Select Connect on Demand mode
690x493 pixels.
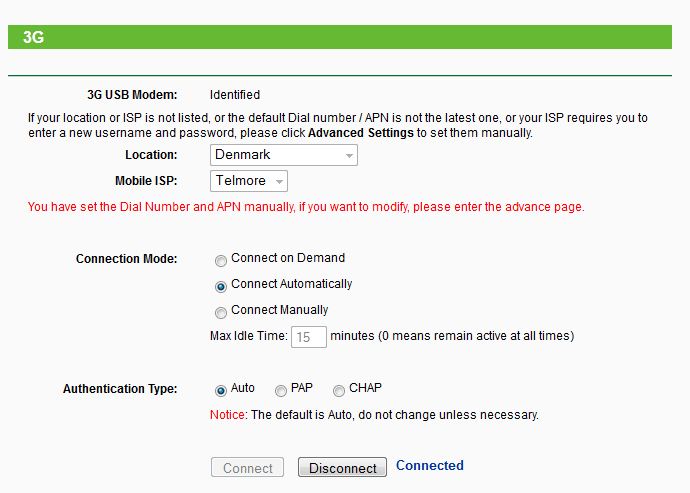tap(221, 259)
